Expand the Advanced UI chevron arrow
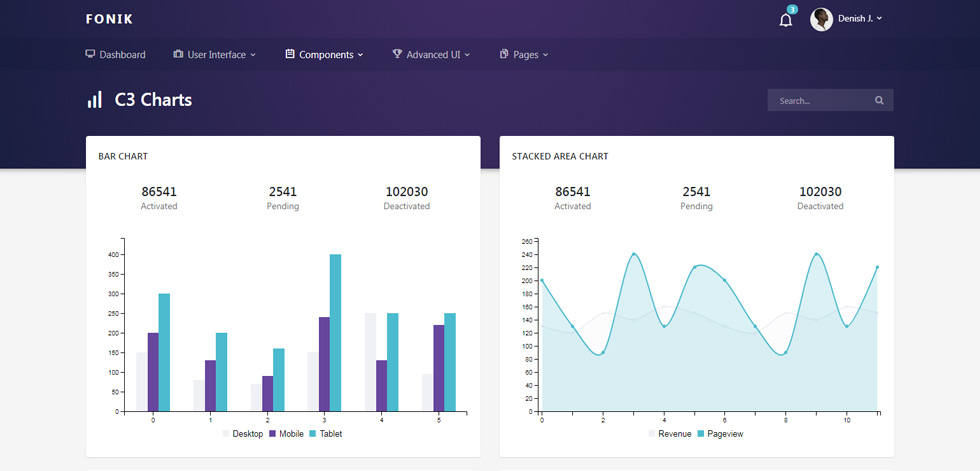980x471 pixels. pyautogui.click(x=468, y=55)
